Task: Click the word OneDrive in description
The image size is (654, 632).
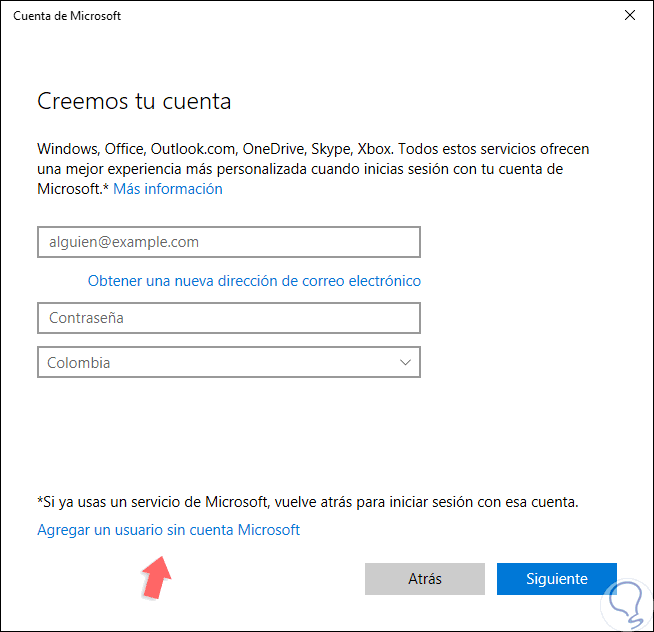Action: 274,148
